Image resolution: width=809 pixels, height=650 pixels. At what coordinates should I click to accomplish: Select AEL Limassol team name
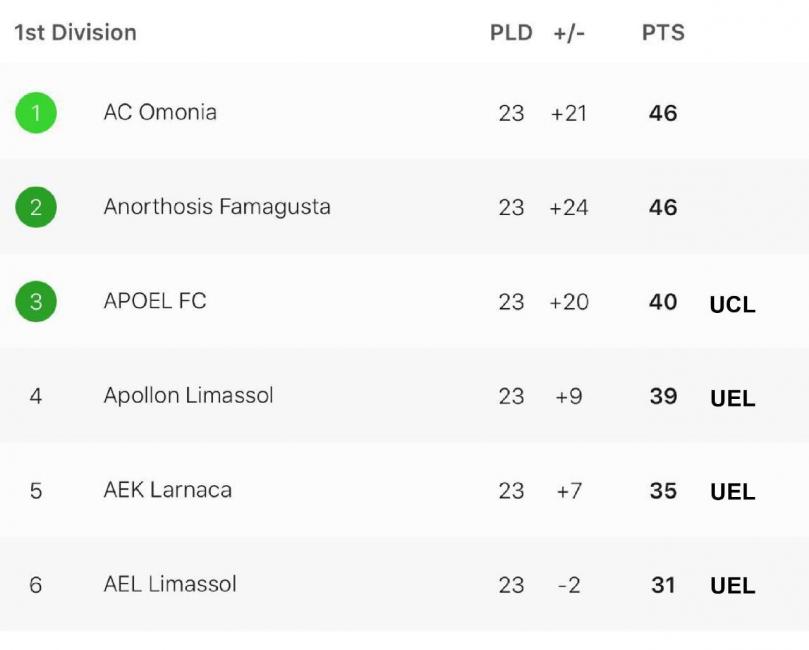click(170, 584)
